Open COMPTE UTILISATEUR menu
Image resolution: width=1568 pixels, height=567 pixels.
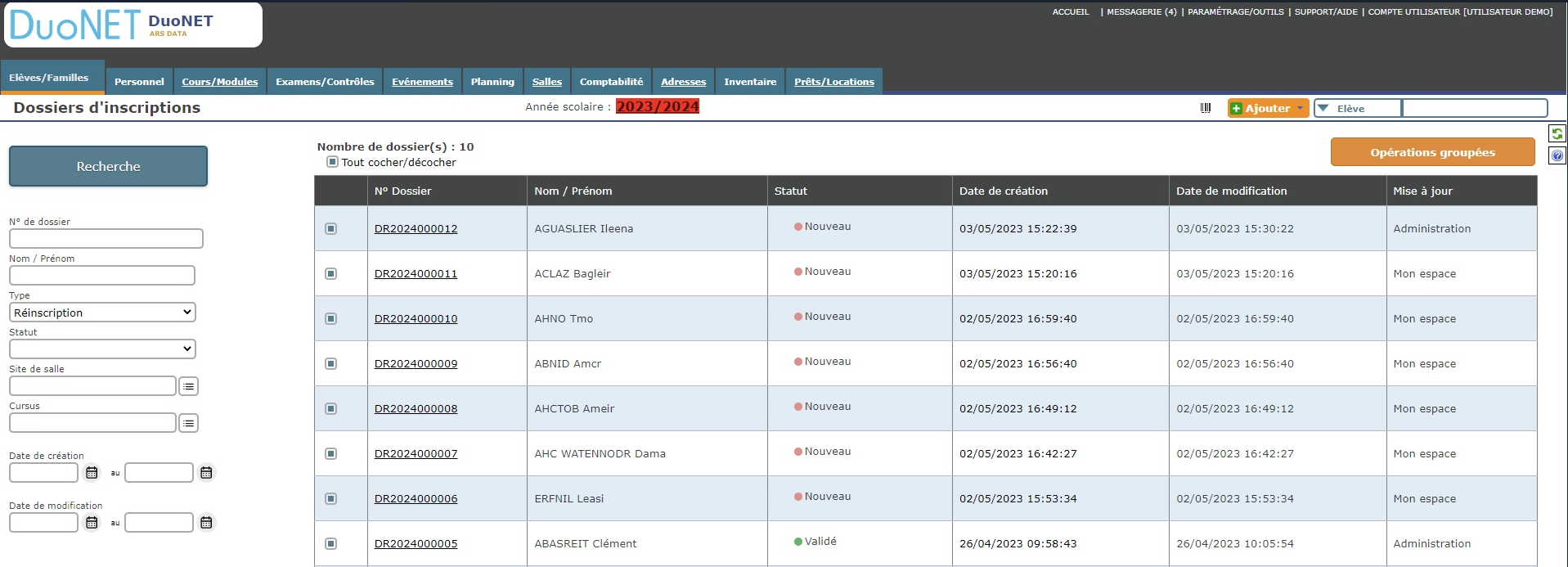pyautogui.click(x=1460, y=11)
